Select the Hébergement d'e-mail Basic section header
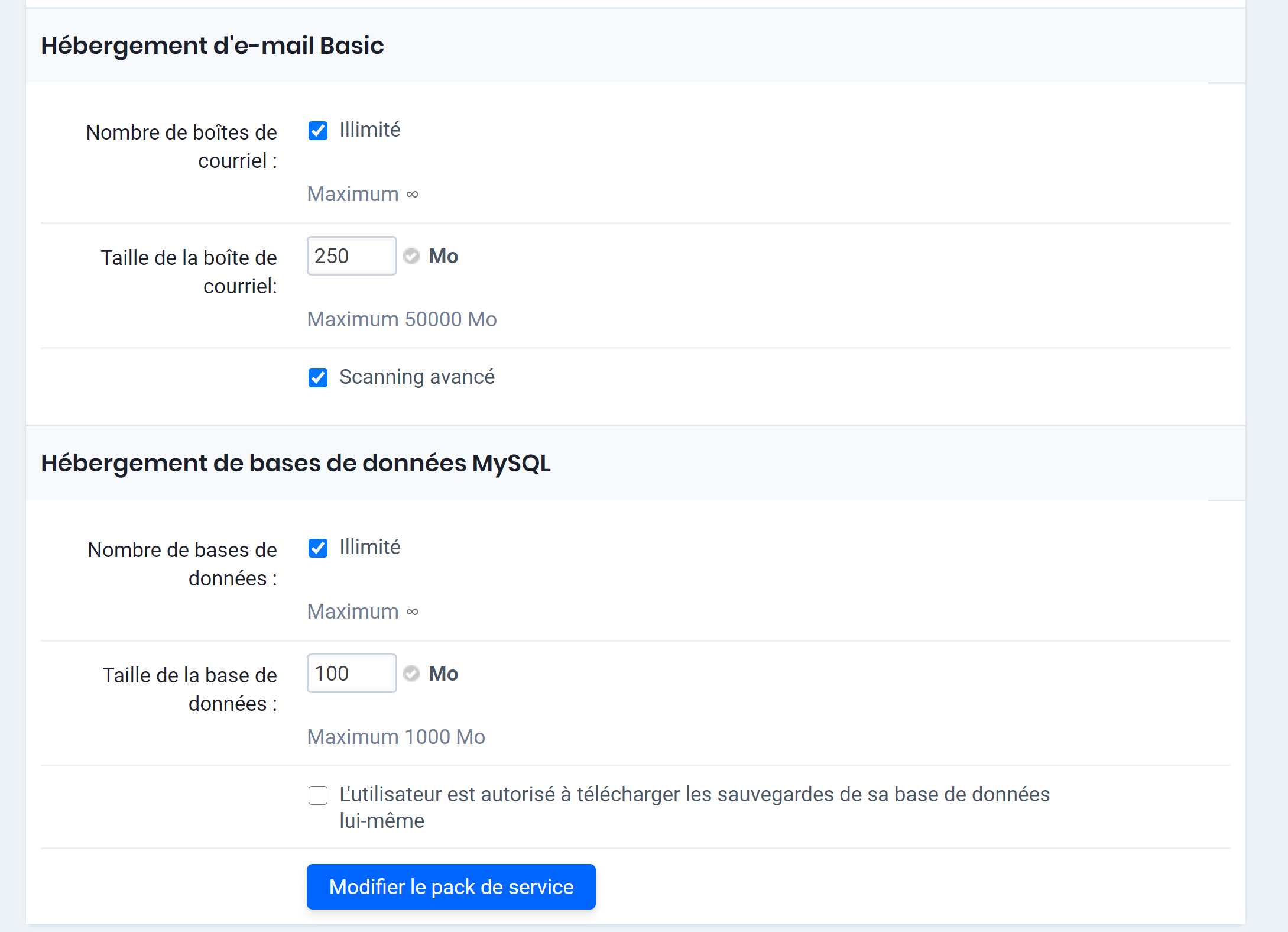 coord(212,44)
